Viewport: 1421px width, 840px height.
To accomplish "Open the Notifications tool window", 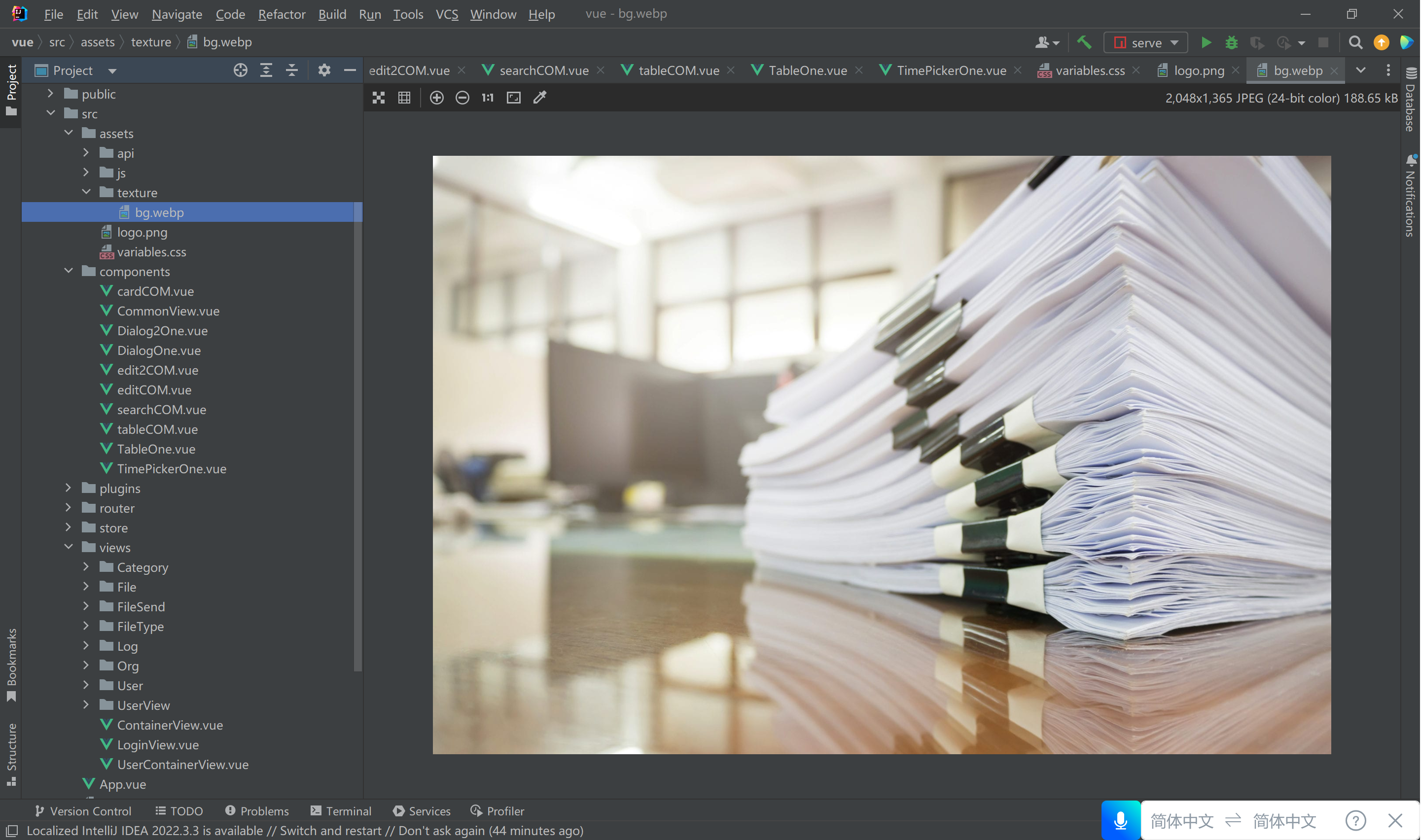I will 1410,195.
